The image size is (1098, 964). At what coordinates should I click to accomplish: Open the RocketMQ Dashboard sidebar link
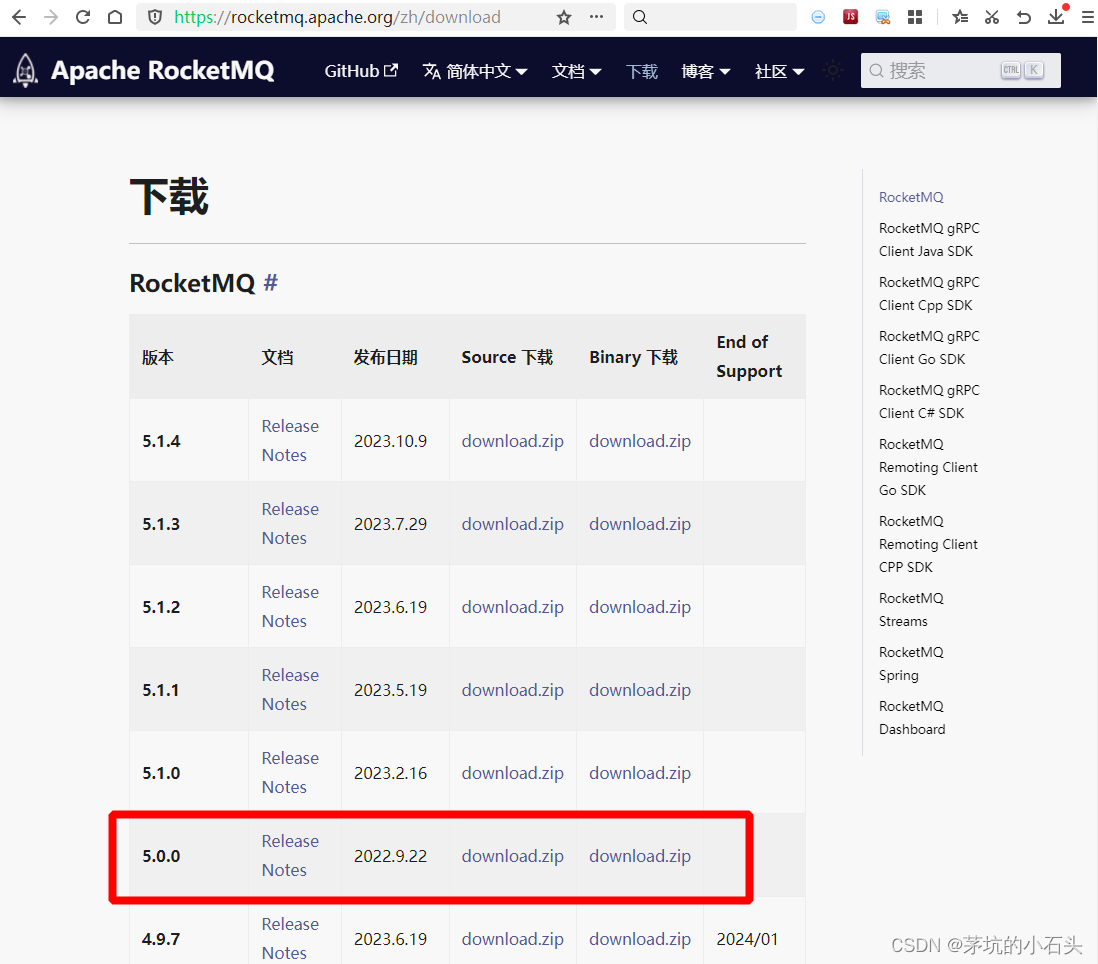coord(911,717)
